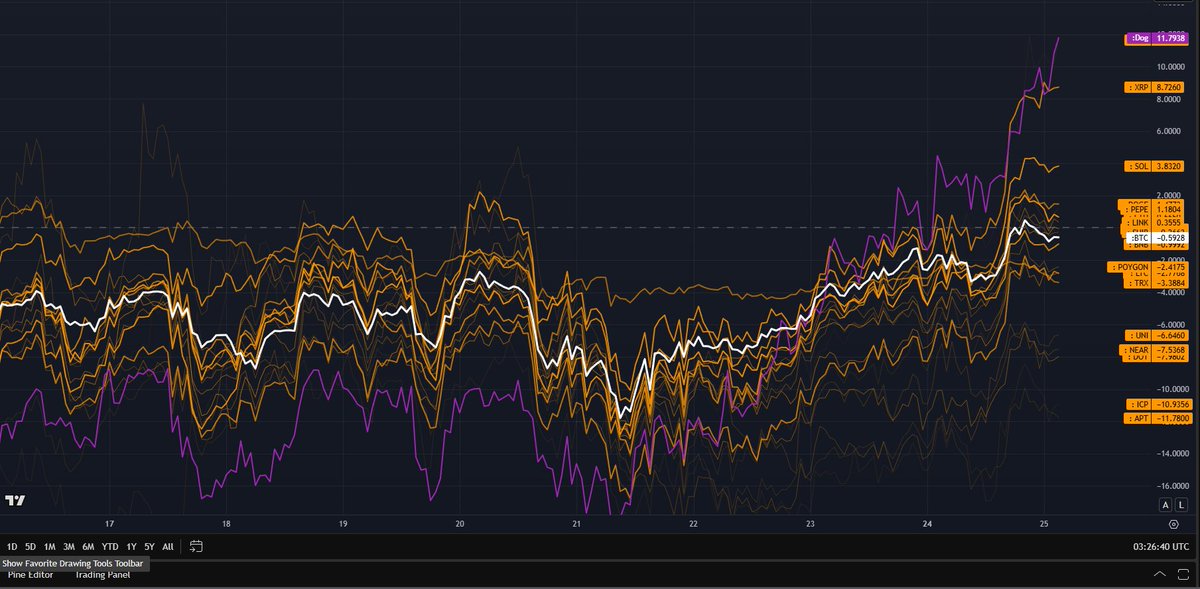The width and height of the screenshot is (1200, 589).
Task: Set the chart range to 3M
Action: click(x=69, y=546)
